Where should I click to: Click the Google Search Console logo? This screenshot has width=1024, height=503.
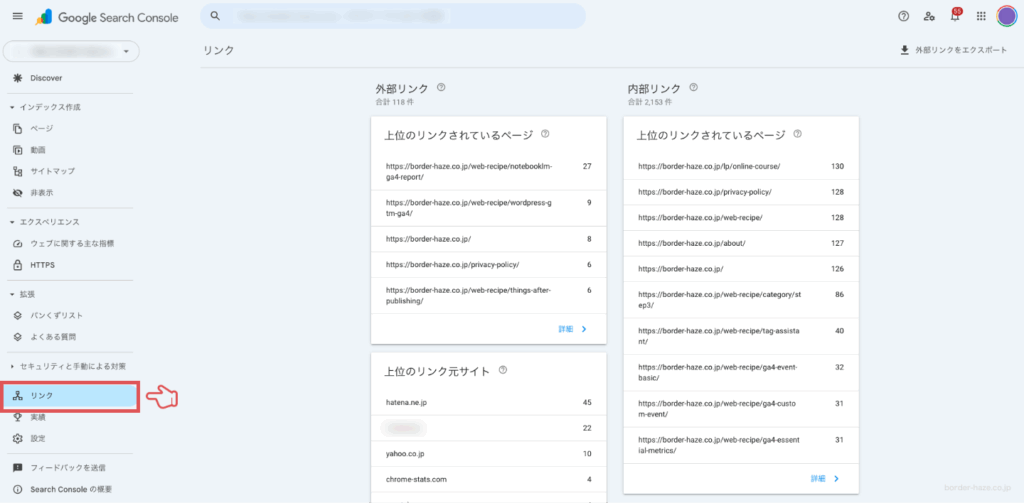click(x=107, y=18)
